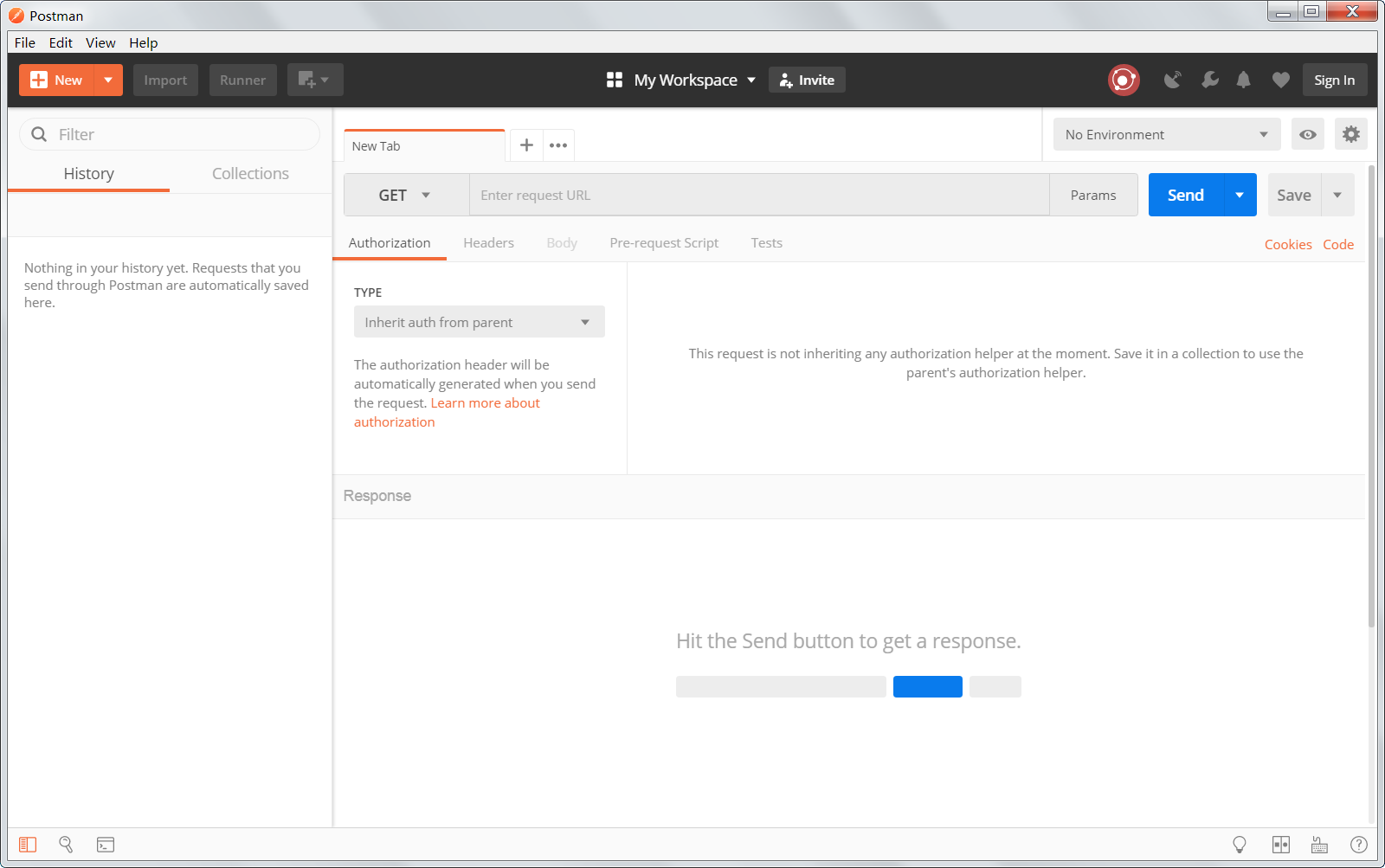Open the wrench settings icon
This screenshot has height=868, width=1385.
tap(1210, 80)
